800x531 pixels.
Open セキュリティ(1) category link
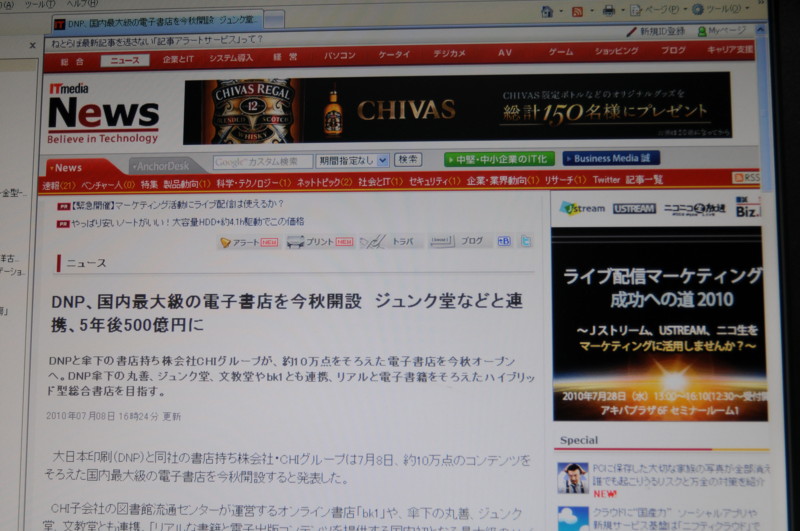pos(434,181)
